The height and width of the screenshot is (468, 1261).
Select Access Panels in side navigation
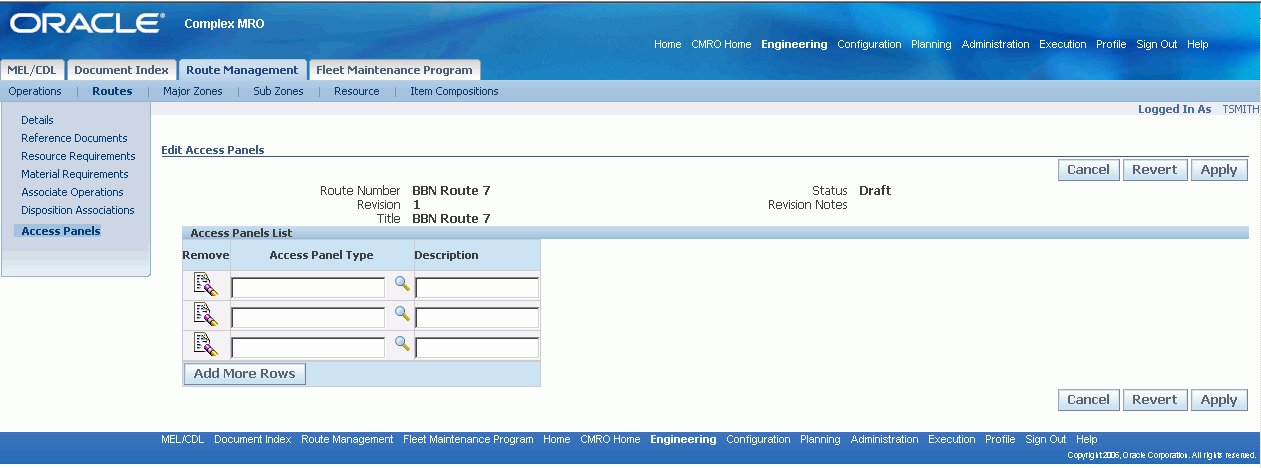click(61, 231)
